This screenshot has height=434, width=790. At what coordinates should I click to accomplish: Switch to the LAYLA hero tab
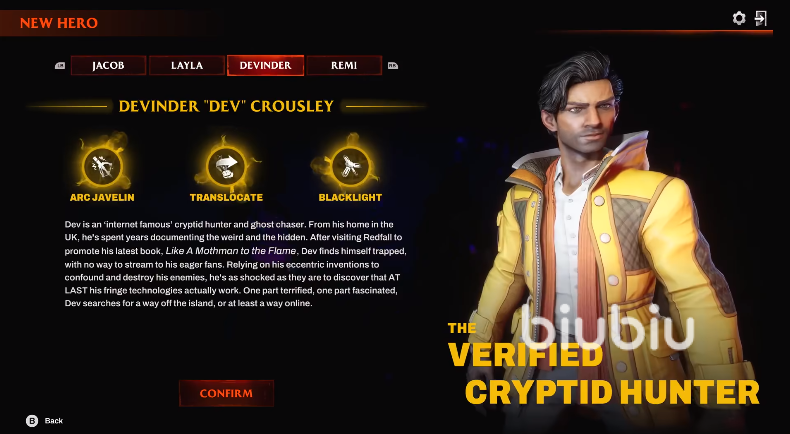(187, 66)
